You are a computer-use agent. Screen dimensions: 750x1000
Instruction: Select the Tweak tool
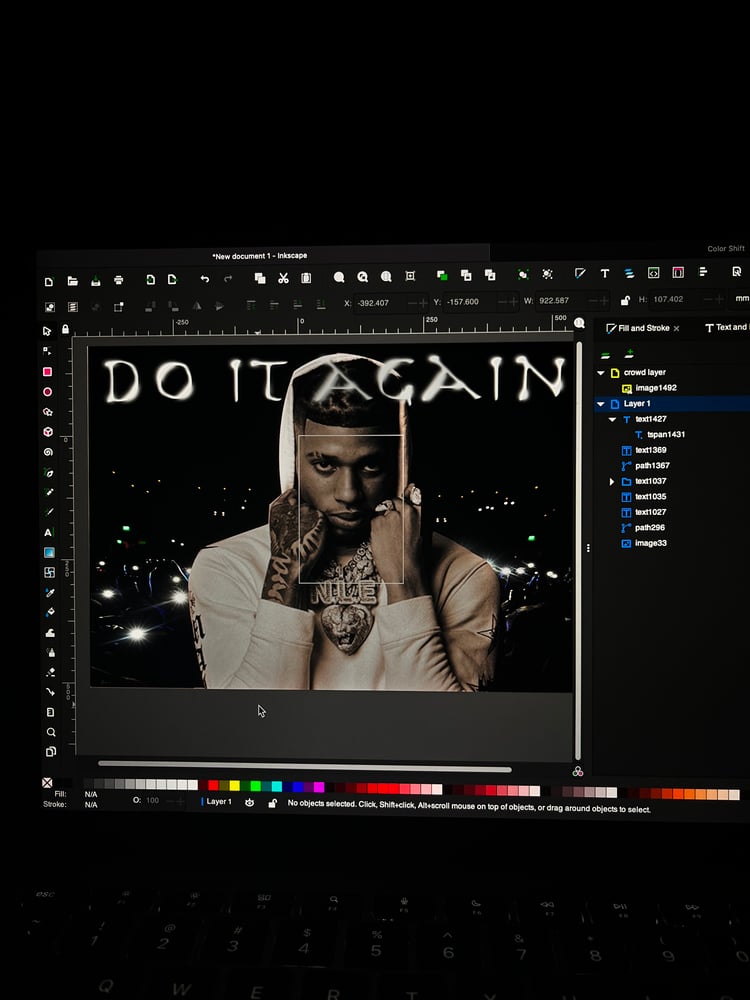point(50,633)
